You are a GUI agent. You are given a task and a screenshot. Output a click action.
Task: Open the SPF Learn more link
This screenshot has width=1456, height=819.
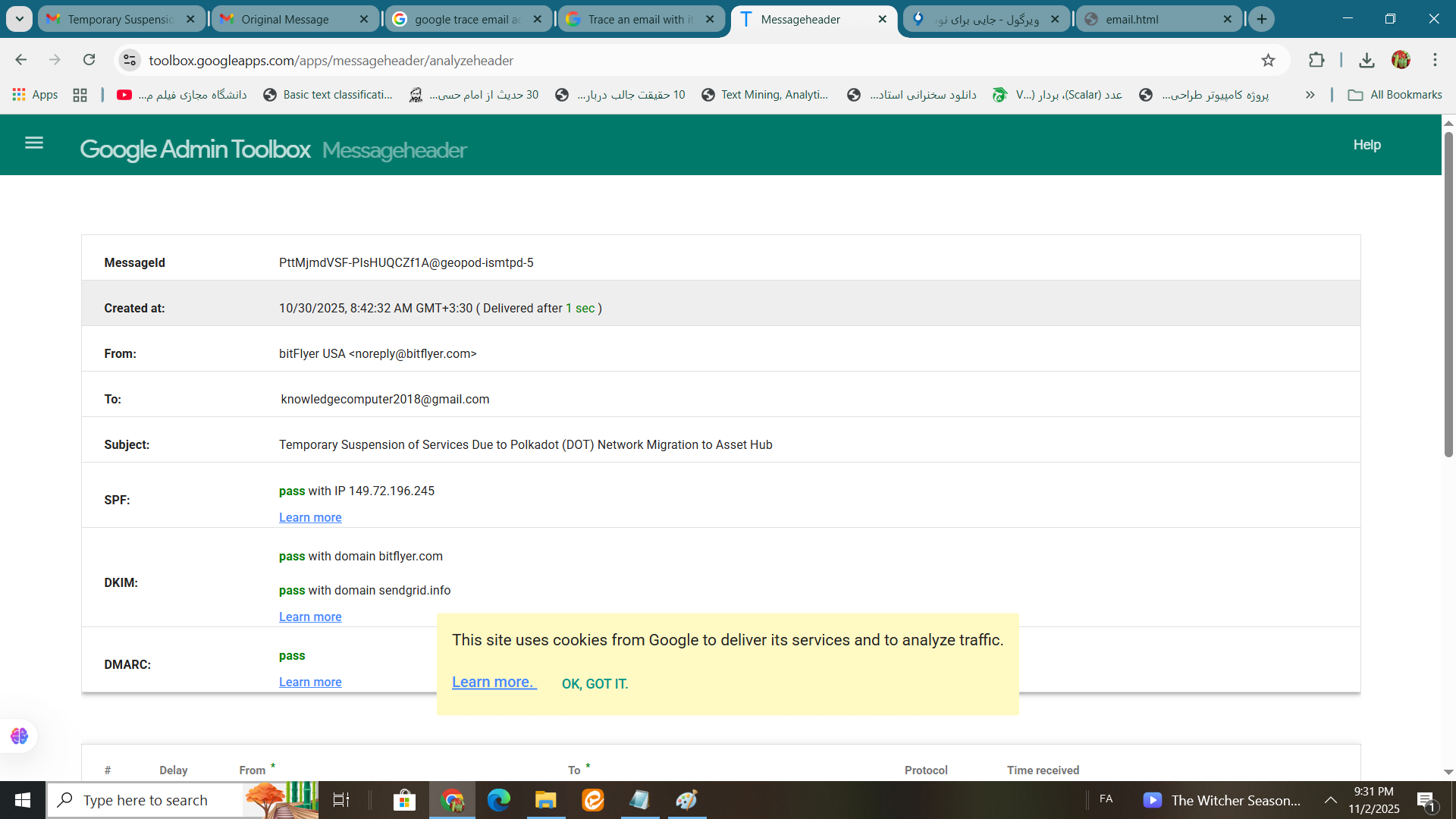coord(310,518)
